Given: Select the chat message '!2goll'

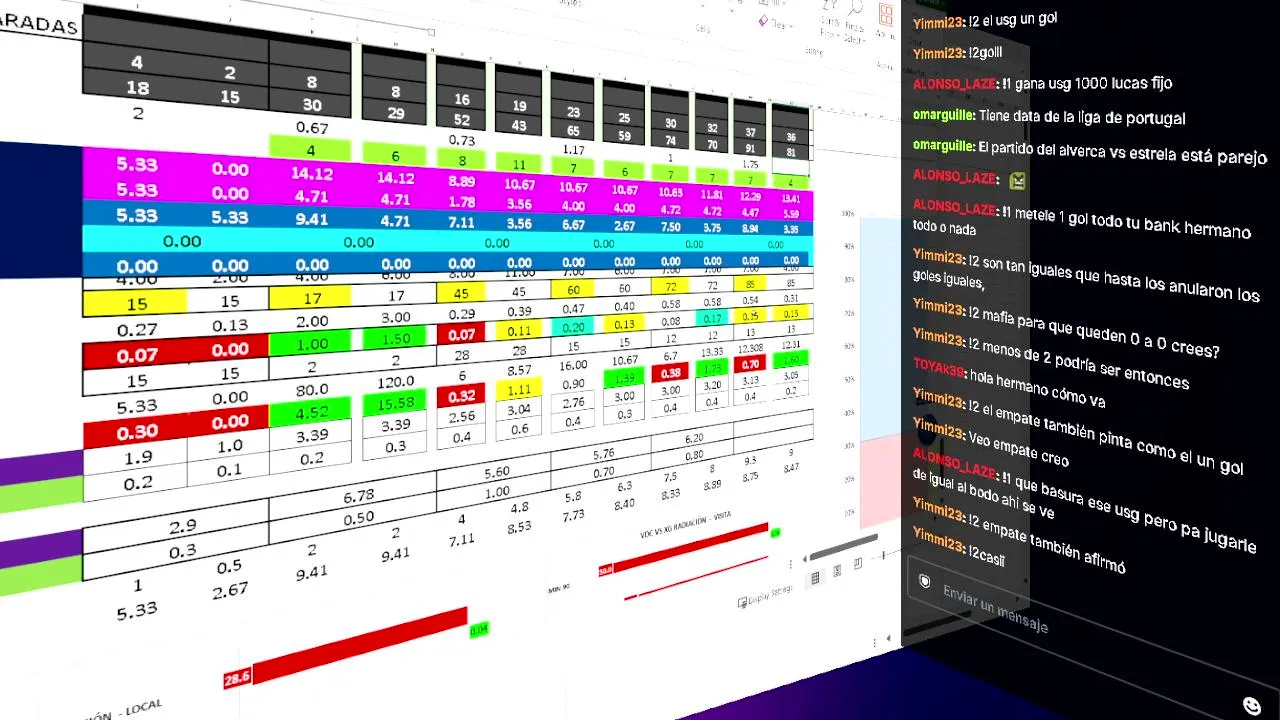Looking at the screenshot, I should tap(985, 52).
